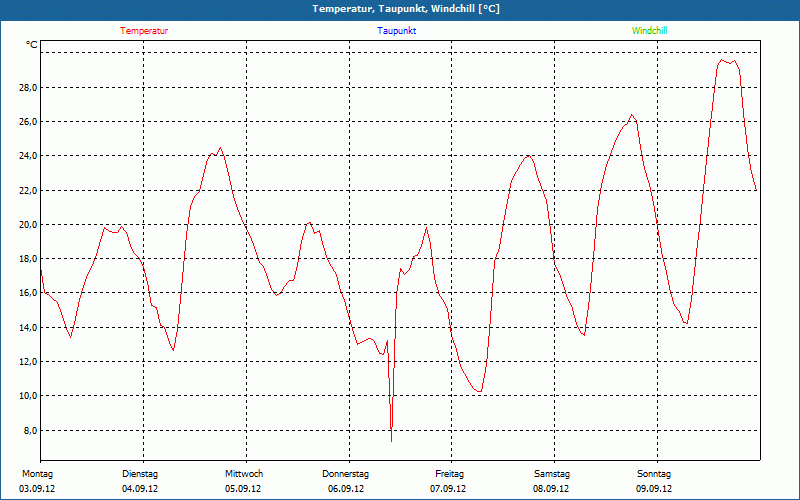This screenshot has width=800, height=500.
Task: Click the chart title Temperatur, Taupunkt, Windchill
Action: click(406, 9)
